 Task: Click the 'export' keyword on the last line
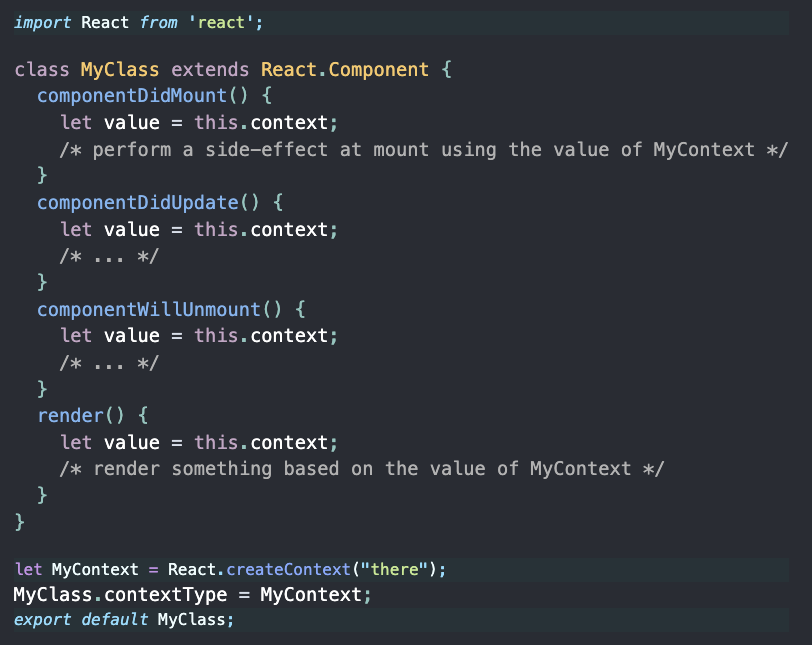42,619
